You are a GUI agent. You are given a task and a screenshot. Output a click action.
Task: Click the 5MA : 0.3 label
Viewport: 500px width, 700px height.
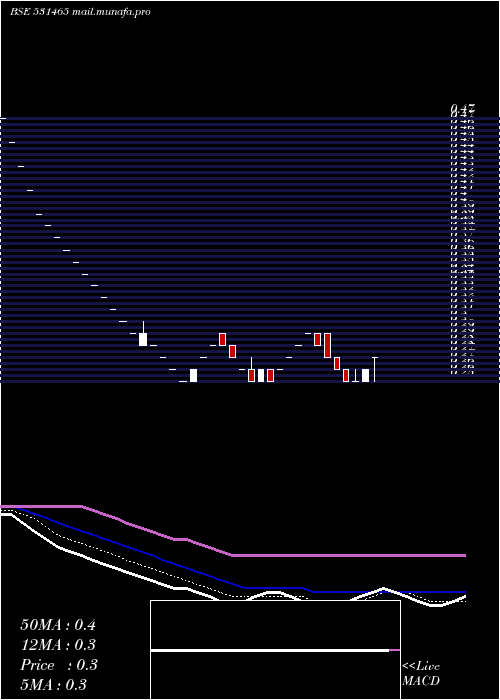[x=54, y=685]
